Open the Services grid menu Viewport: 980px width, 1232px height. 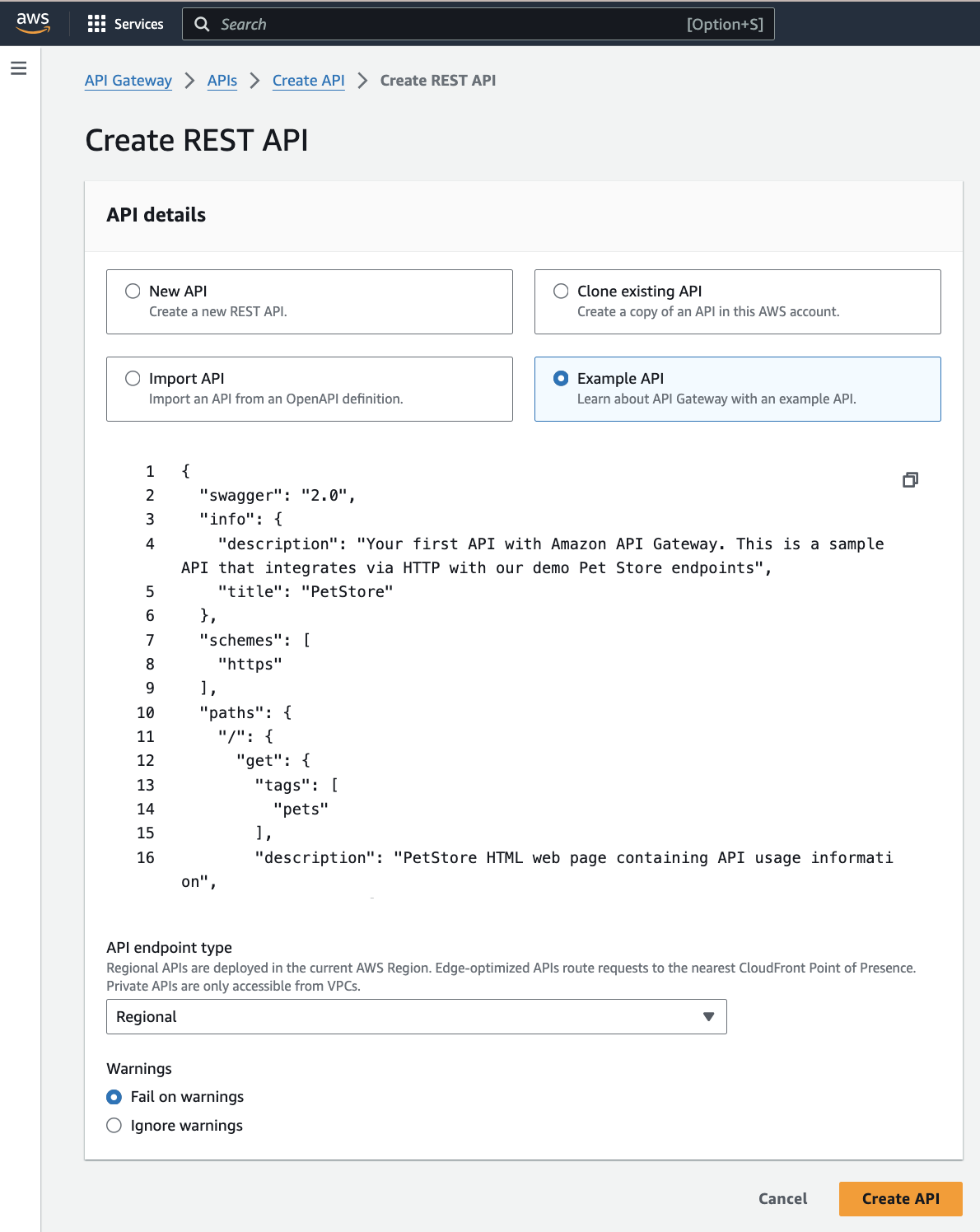pos(96,24)
